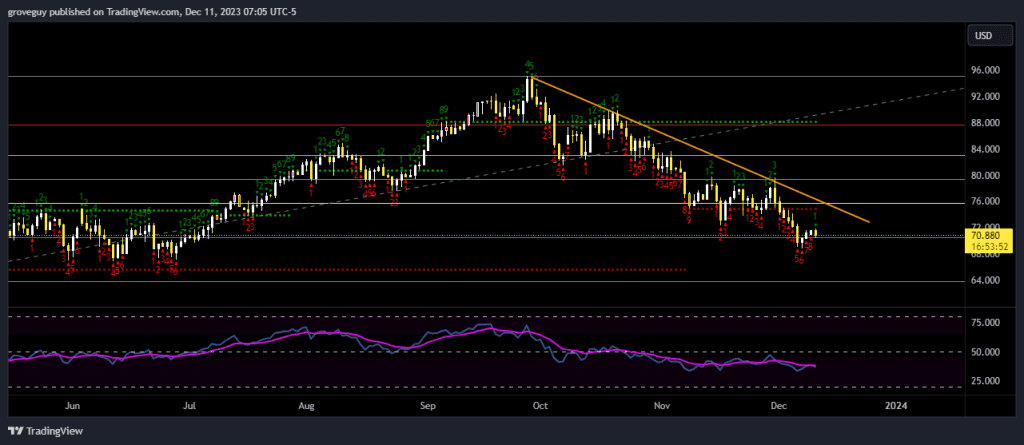Click the Jun label on time axis
This screenshot has width=1024, height=445.
(72, 406)
